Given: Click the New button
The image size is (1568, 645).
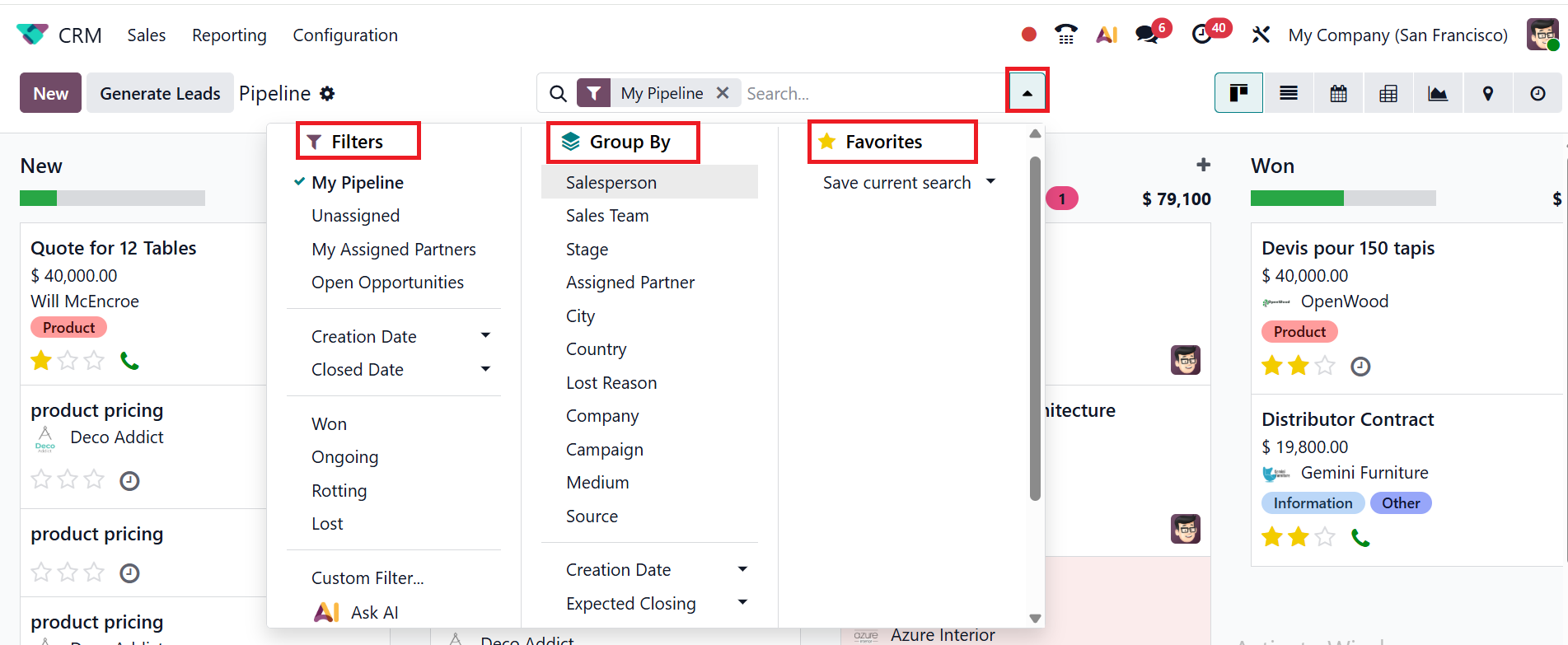Looking at the screenshot, I should [x=50, y=93].
